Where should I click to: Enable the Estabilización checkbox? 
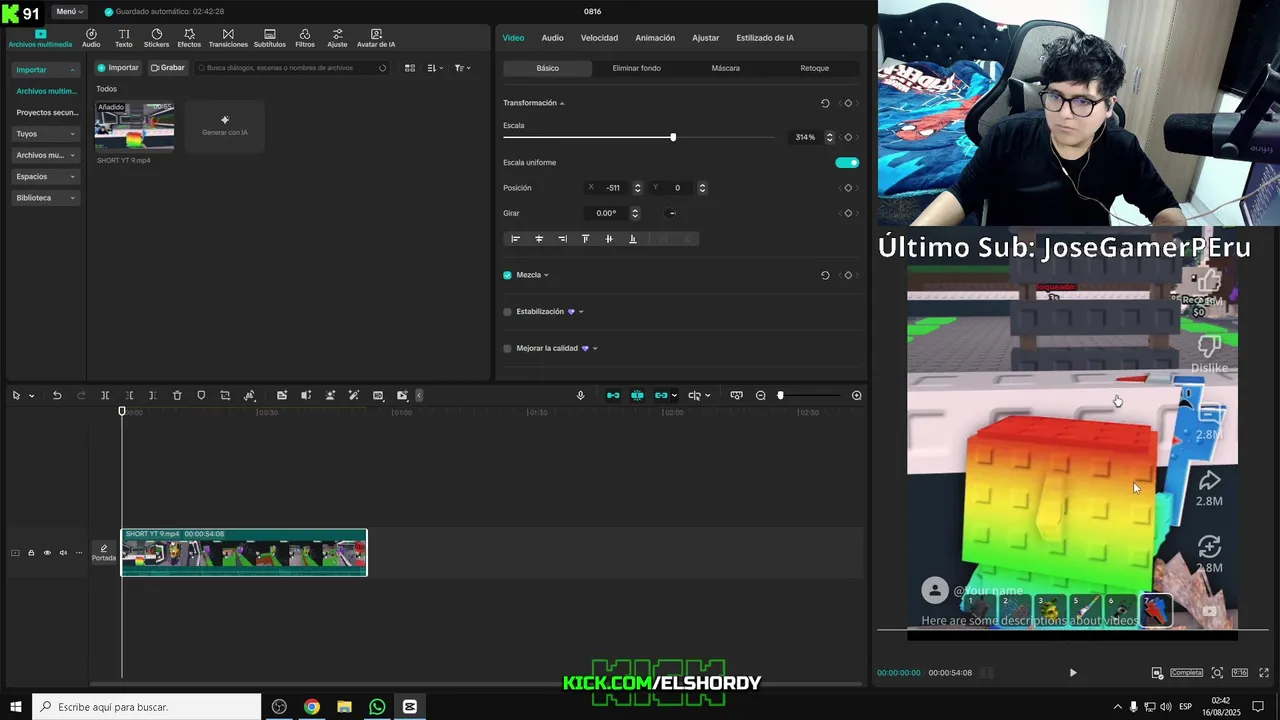pyautogui.click(x=507, y=312)
